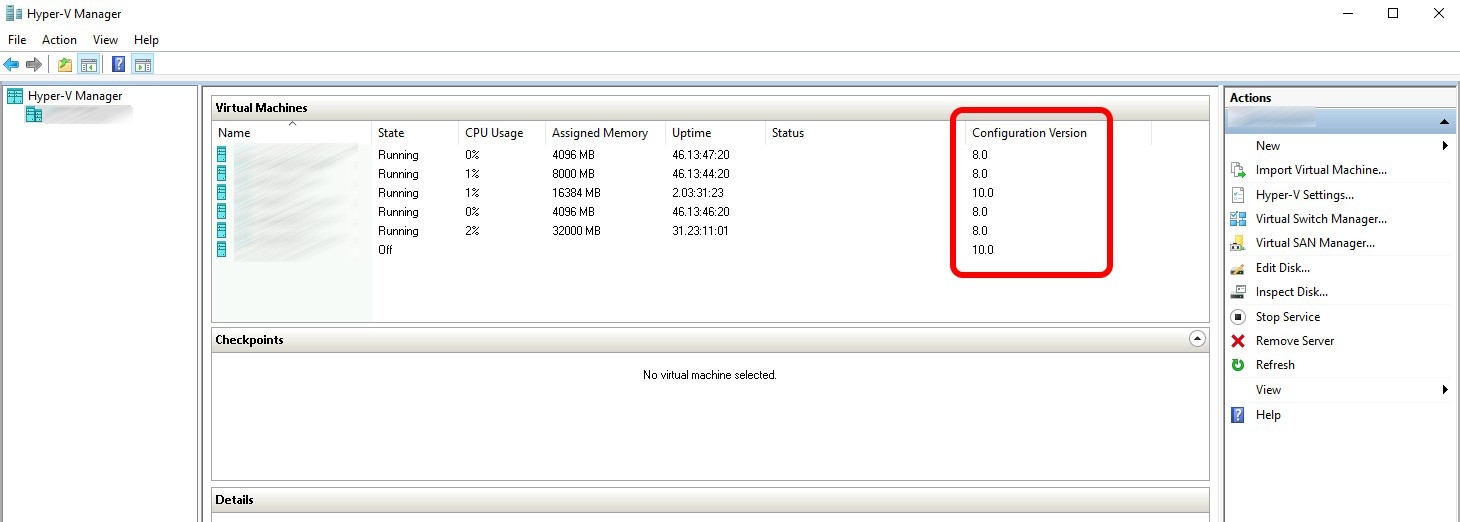
Task: Click the Edit Disk action
Action: (1282, 268)
